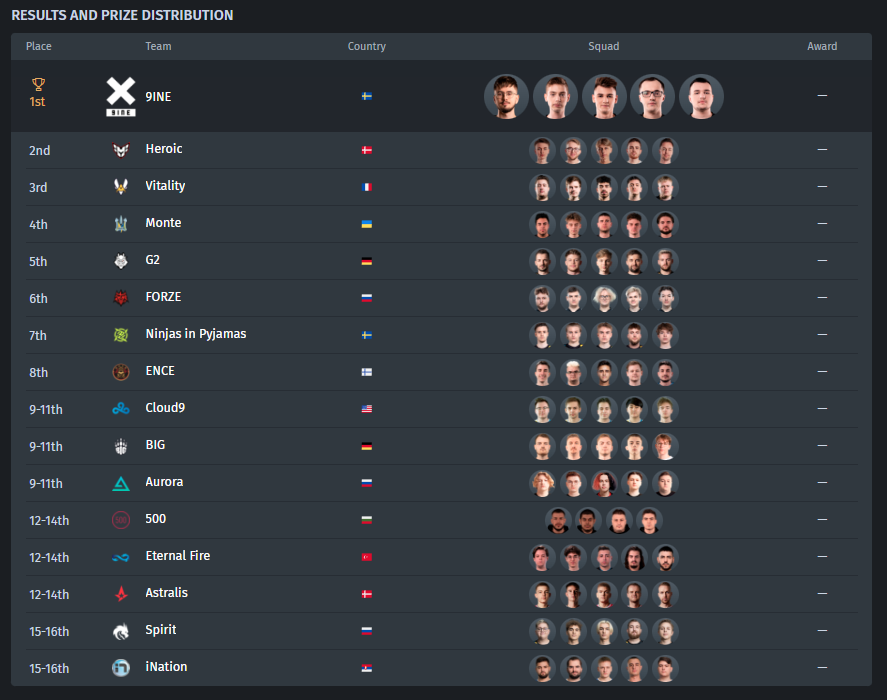This screenshot has width=887, height=700.
Task: Click the FORZE team name
Action: (163, 297)
